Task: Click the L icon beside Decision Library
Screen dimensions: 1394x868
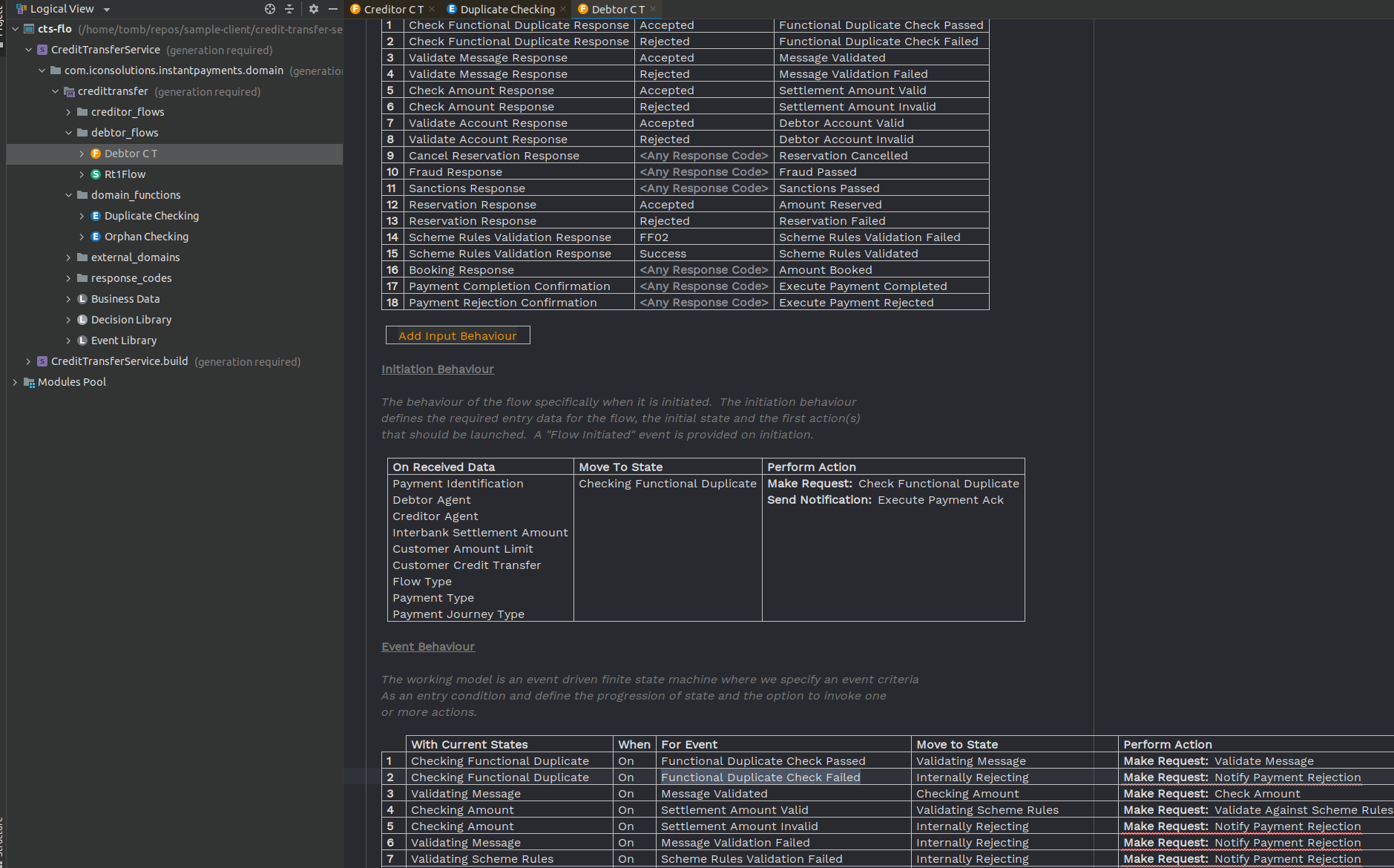Action: point(82,319)
